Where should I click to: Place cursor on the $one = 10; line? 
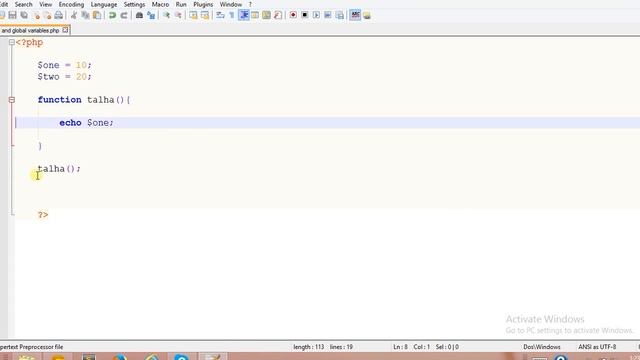[x=64, y=65]
